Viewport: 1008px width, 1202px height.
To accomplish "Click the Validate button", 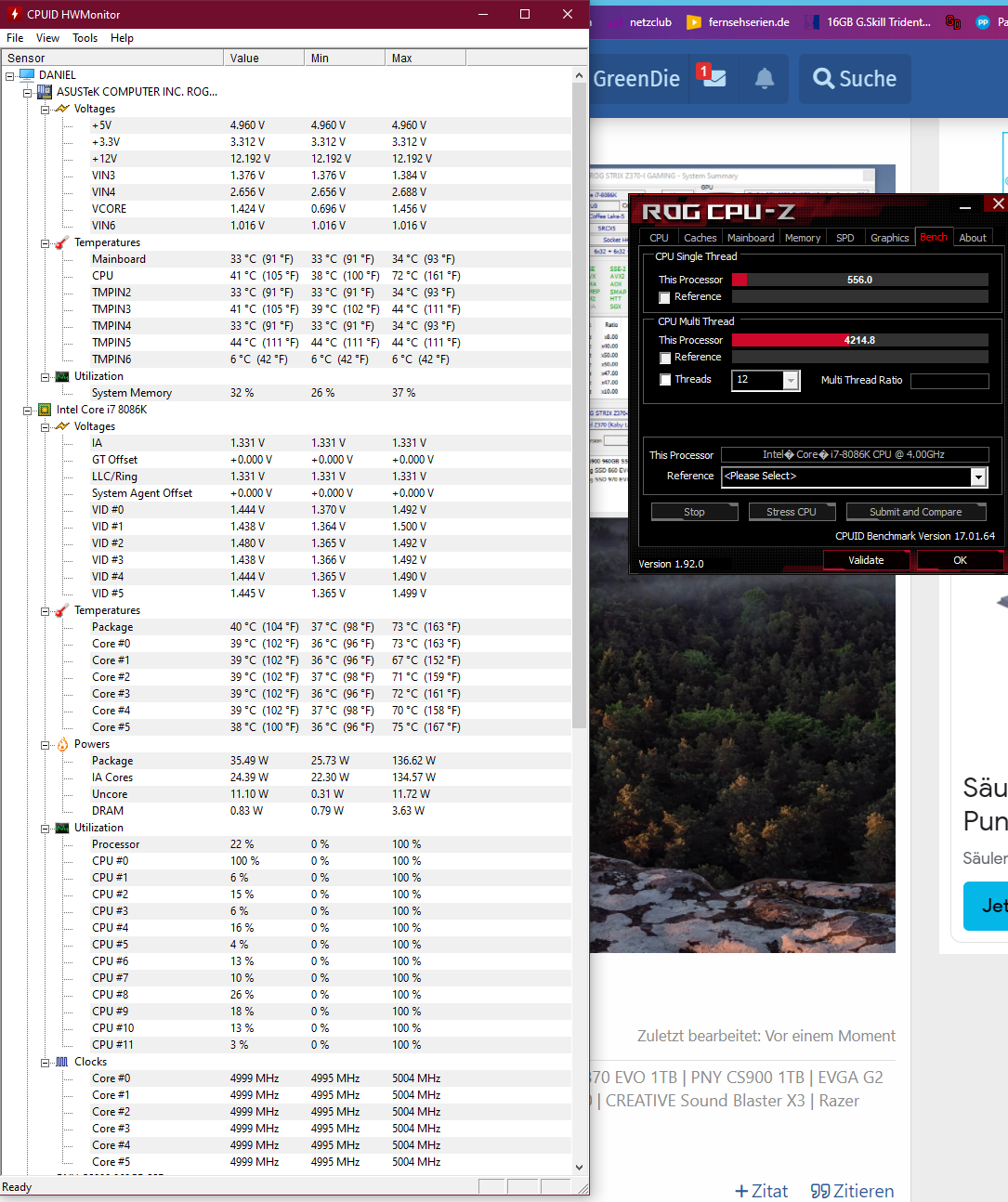I will tap(866, 560).
